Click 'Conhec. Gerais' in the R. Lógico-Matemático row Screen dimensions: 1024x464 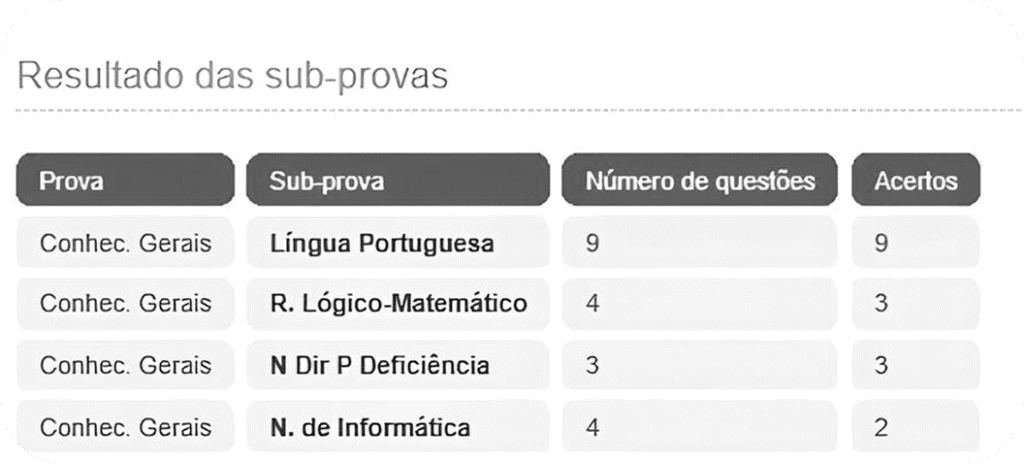click(125, 303)
